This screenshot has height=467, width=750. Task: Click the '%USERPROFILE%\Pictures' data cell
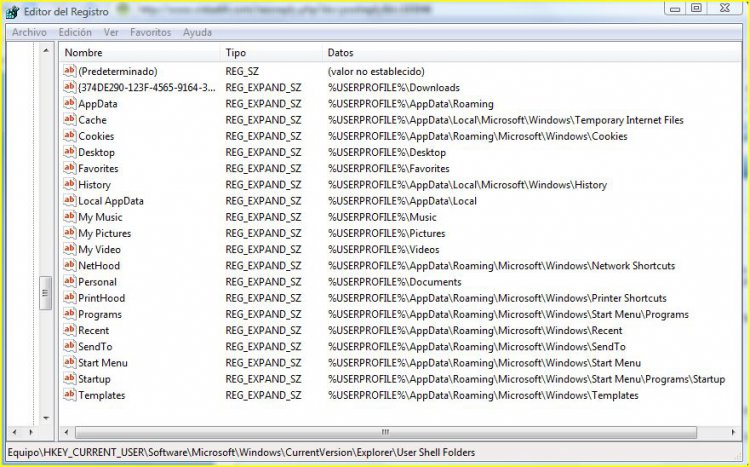coord(386,234)
